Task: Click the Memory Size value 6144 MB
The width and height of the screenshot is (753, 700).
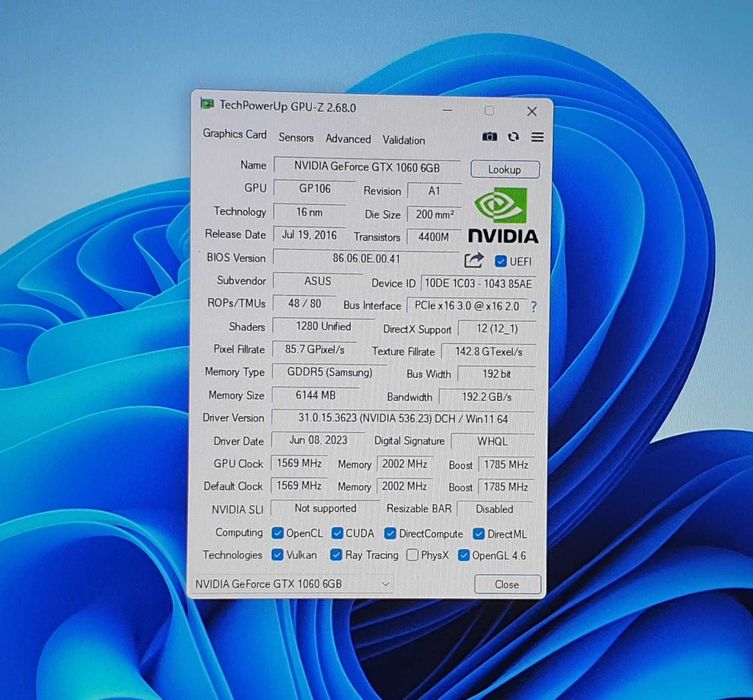Action: click(x=316, y=395)
